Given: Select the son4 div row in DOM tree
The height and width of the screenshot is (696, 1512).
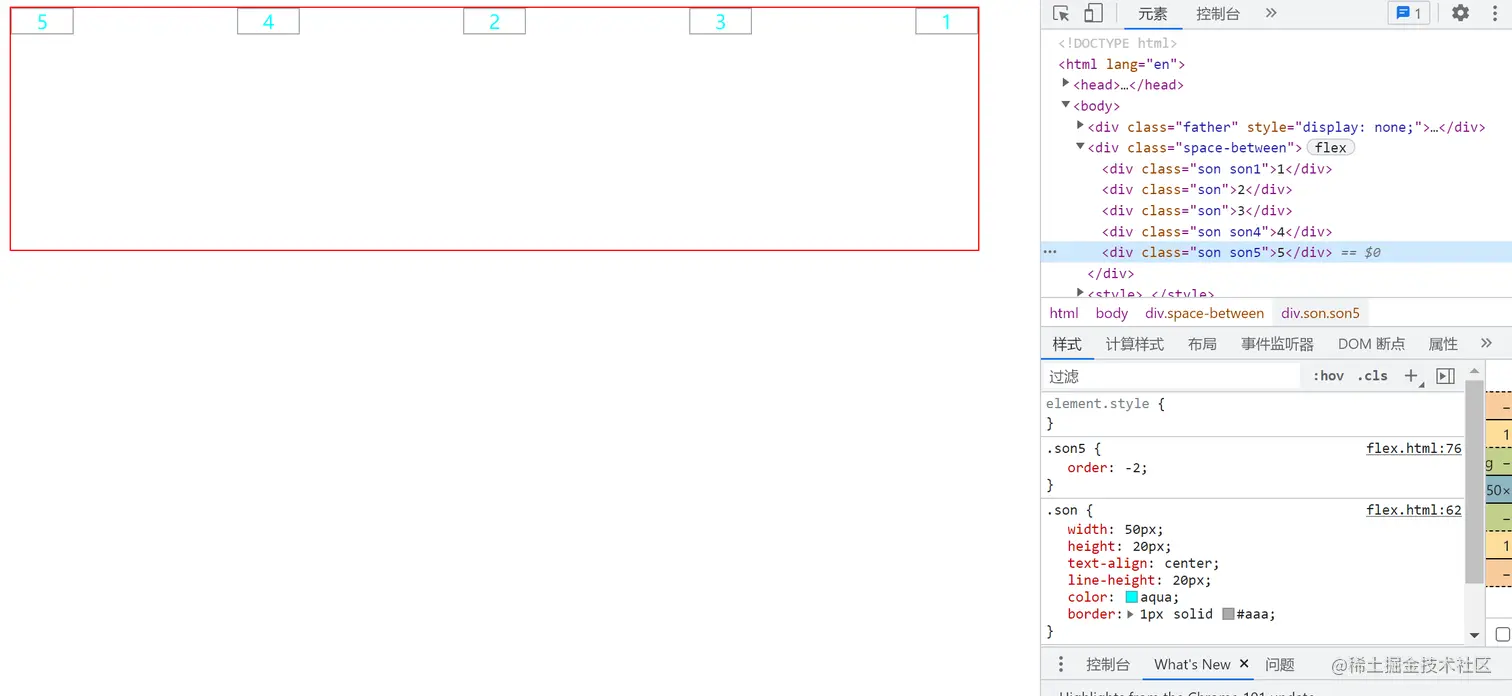Looking at the screenshot, I should (x=1276, y=232).
